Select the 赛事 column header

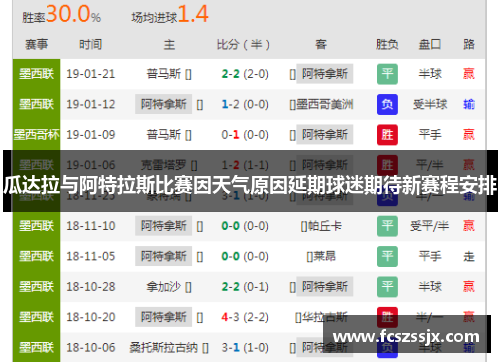pyautogui.click(x=36, y=44)
